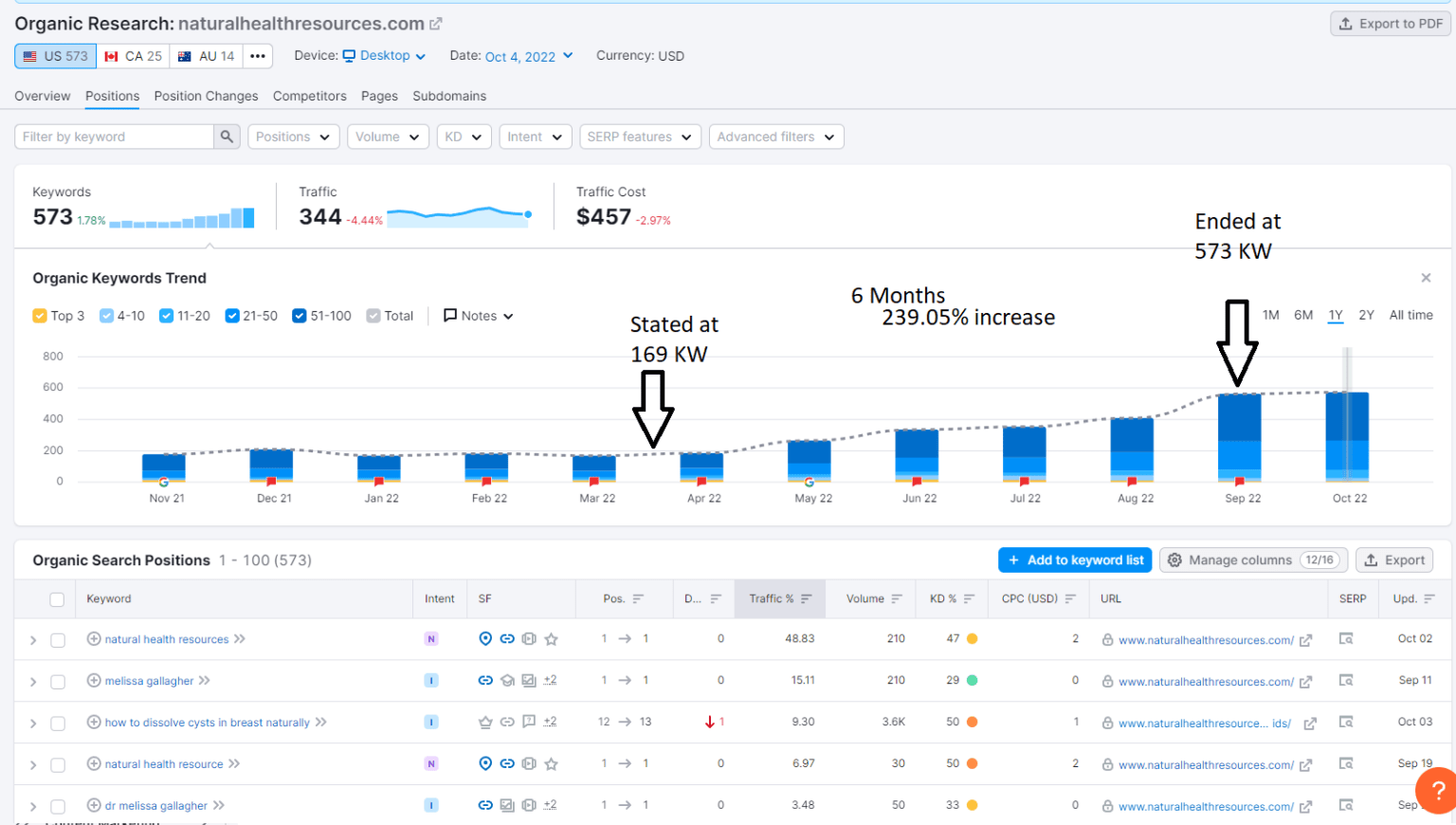Open the Positions filter dropdown
The width and height of the screenshot is (1456, 825).
pos(294,137)
